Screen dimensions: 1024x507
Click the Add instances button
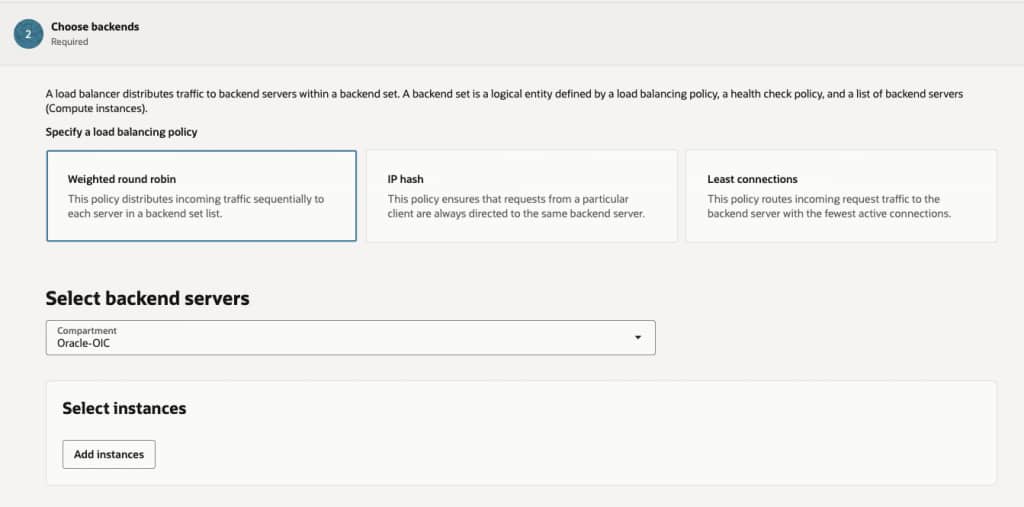[x=109, y=454]
